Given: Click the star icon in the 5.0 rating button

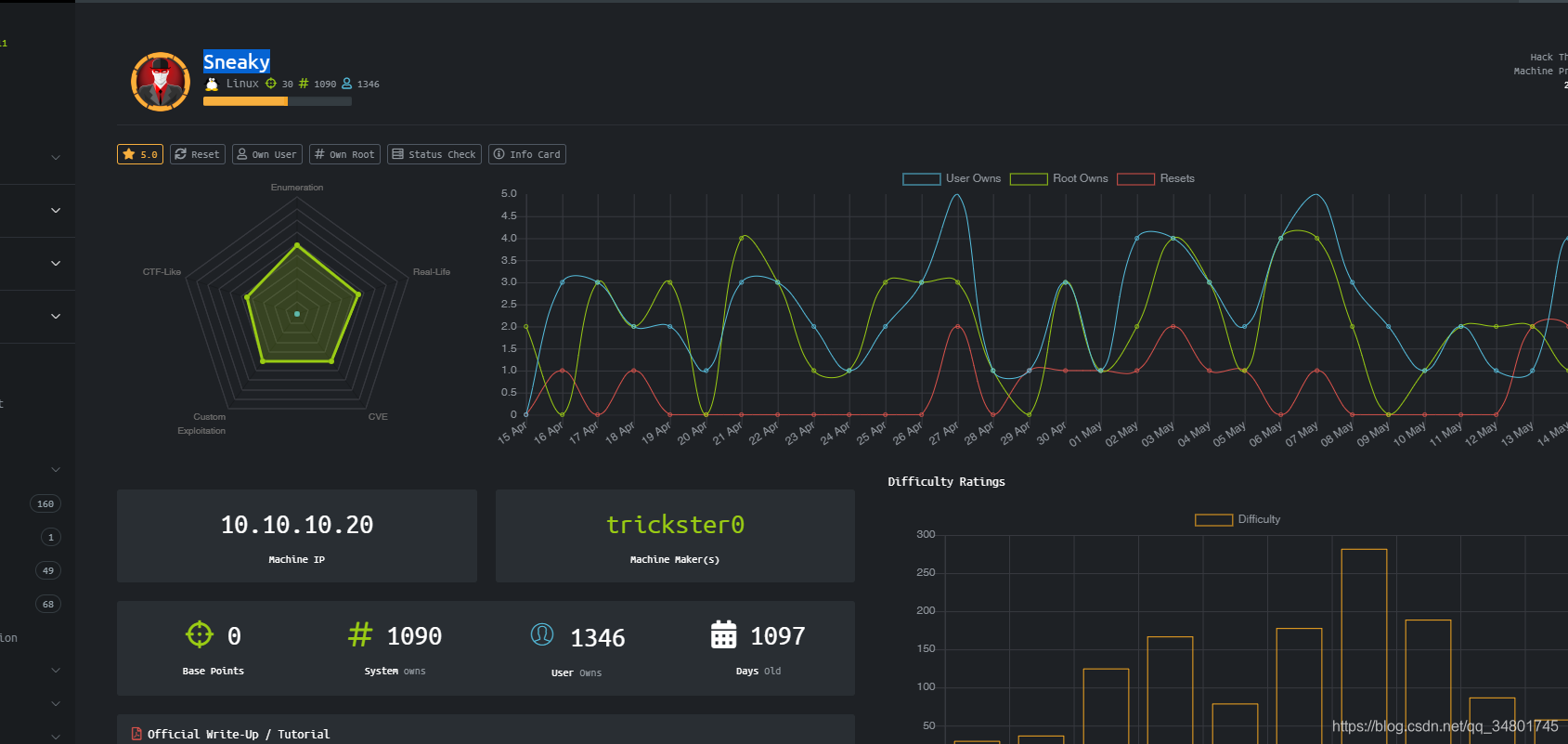Looking at the screenshot, I should (x=129, y=154).
